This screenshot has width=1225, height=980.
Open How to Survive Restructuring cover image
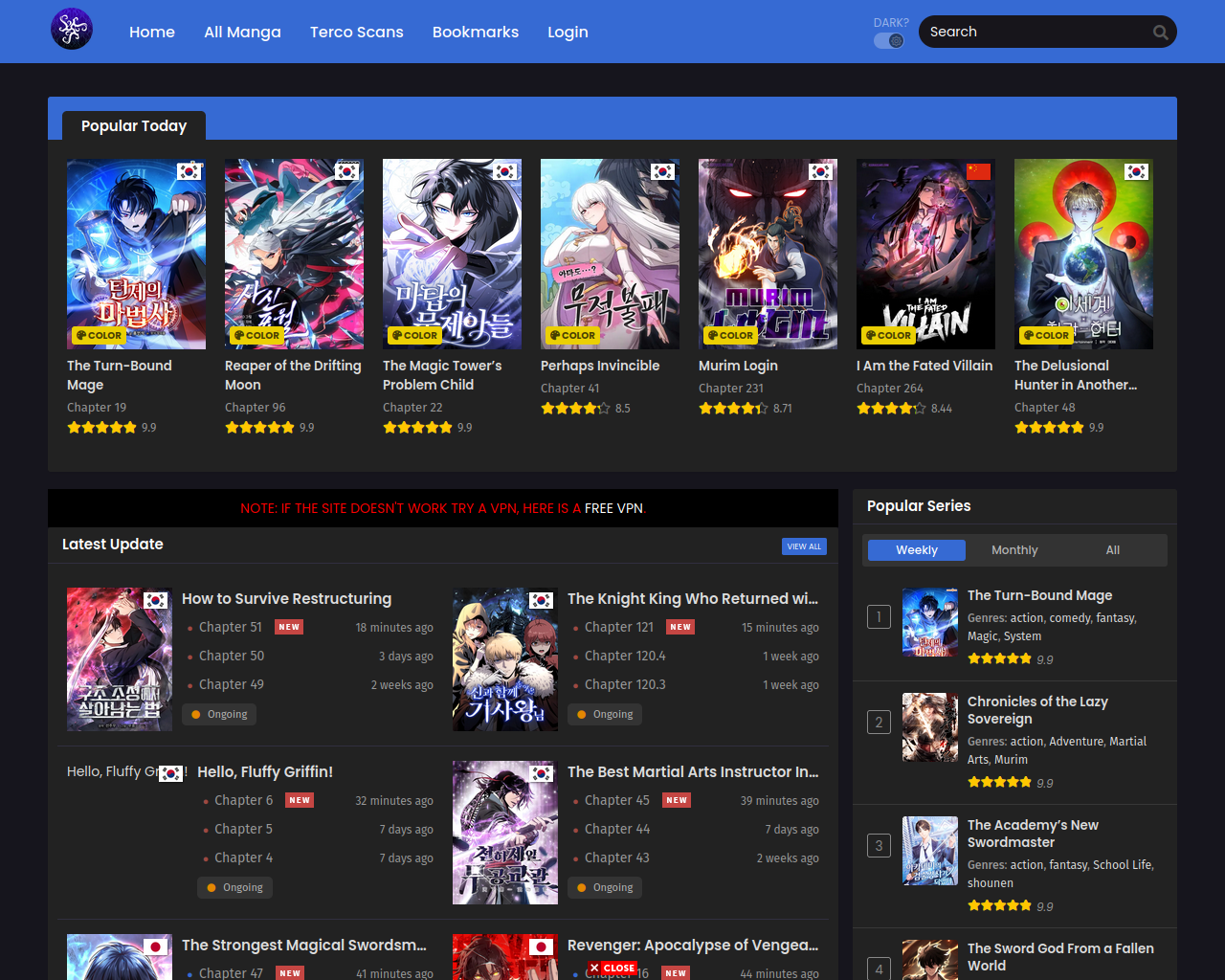coord(120,659)
